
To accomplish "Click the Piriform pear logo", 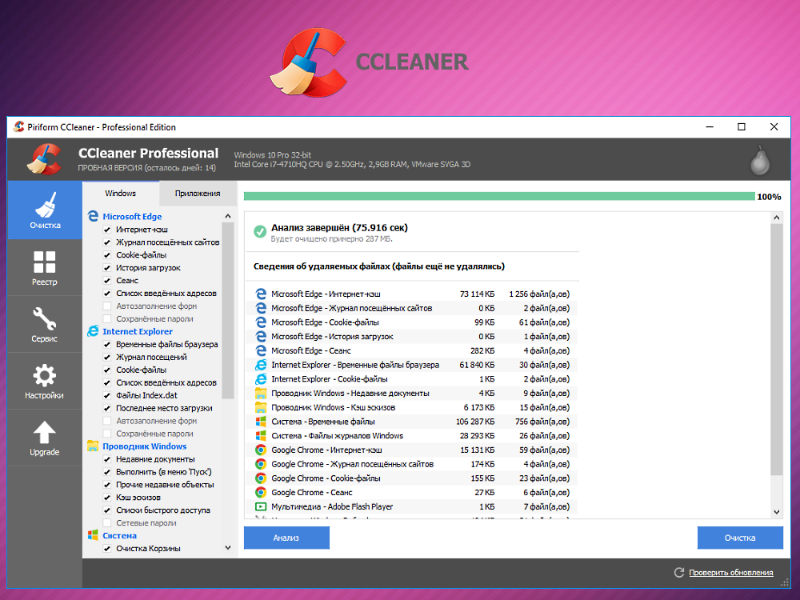I will click(x=760, y=160).
